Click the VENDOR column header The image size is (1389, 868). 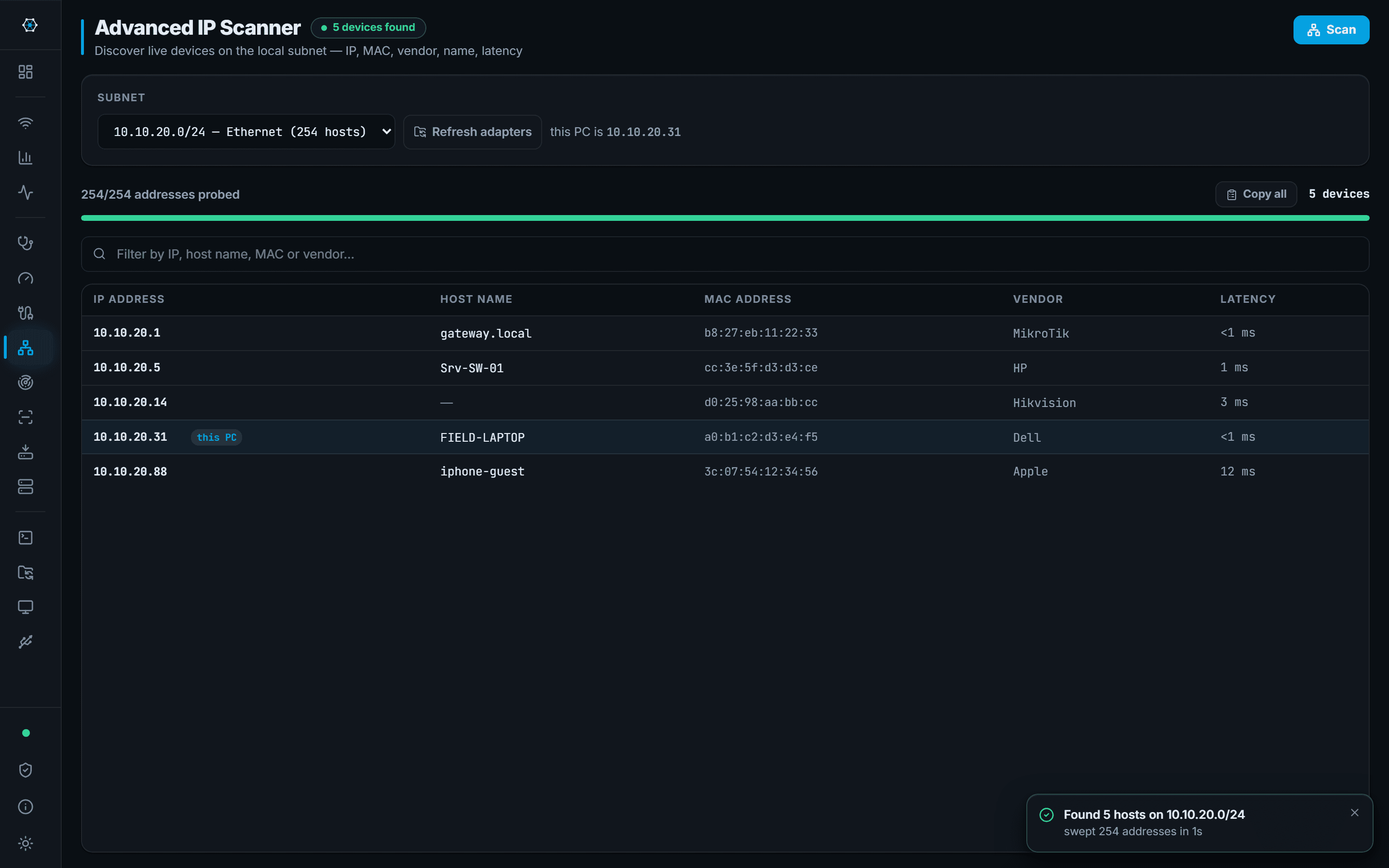click(x=1038, y=299)
